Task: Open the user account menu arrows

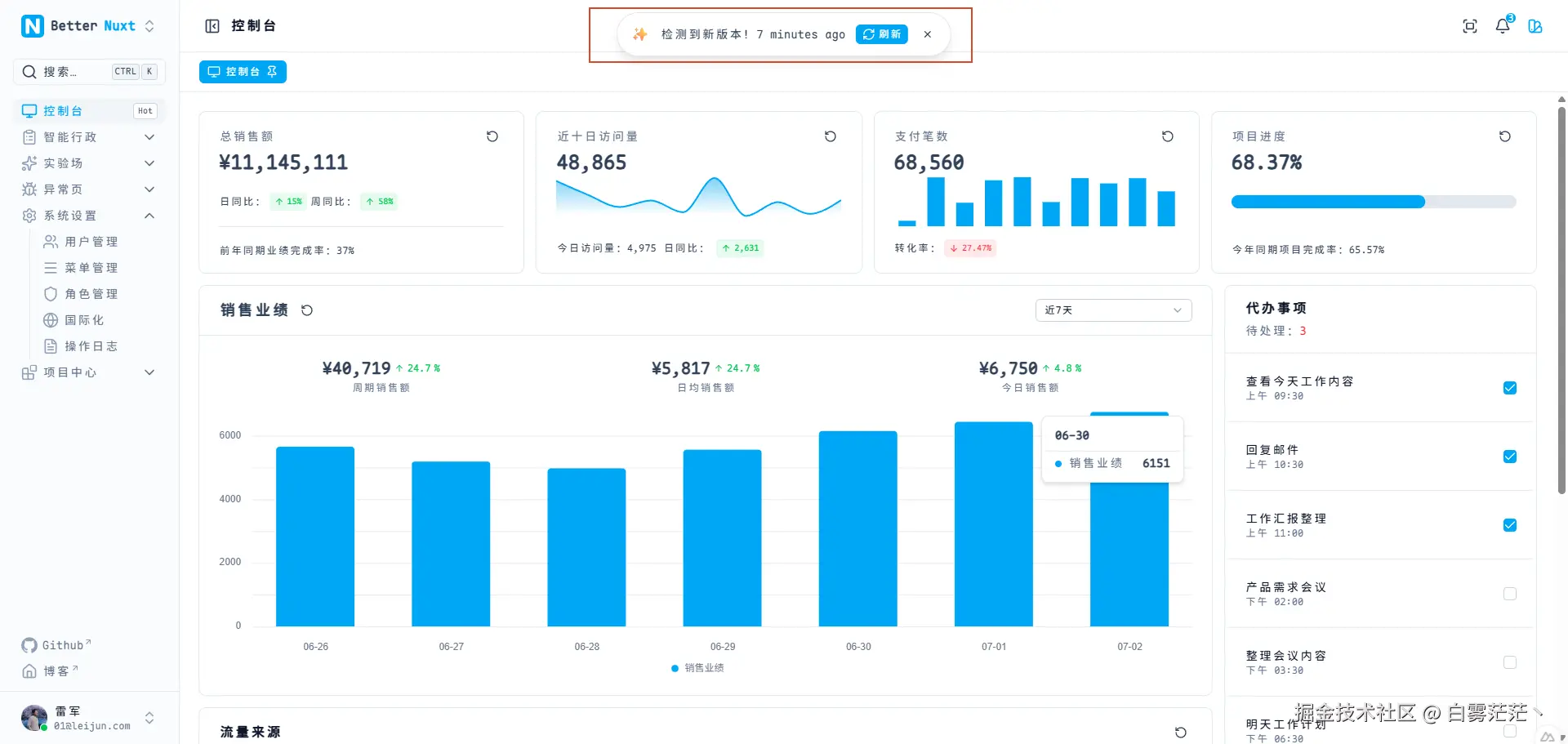Action: coord(149,718)
